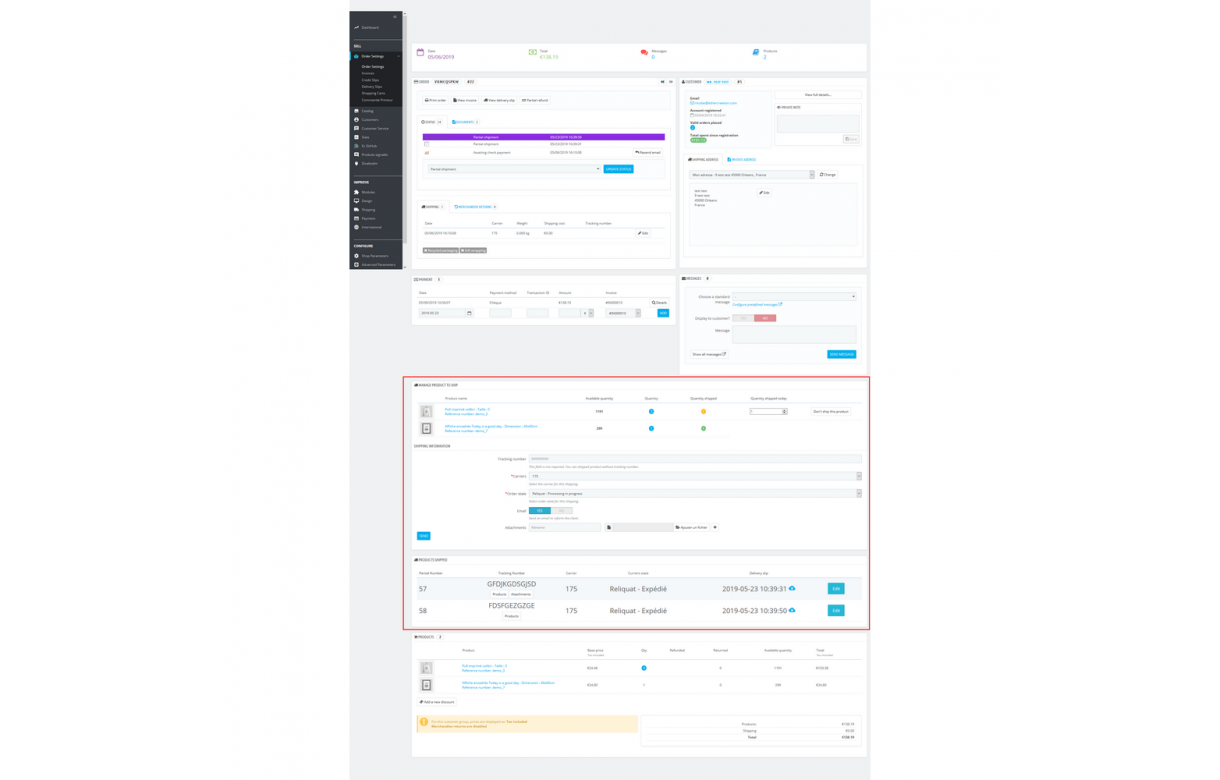The width and height of the screenshot is (1220, 780).
Task: Click the Ajouter un fichier attachment icon
Action: click(693, 527)
